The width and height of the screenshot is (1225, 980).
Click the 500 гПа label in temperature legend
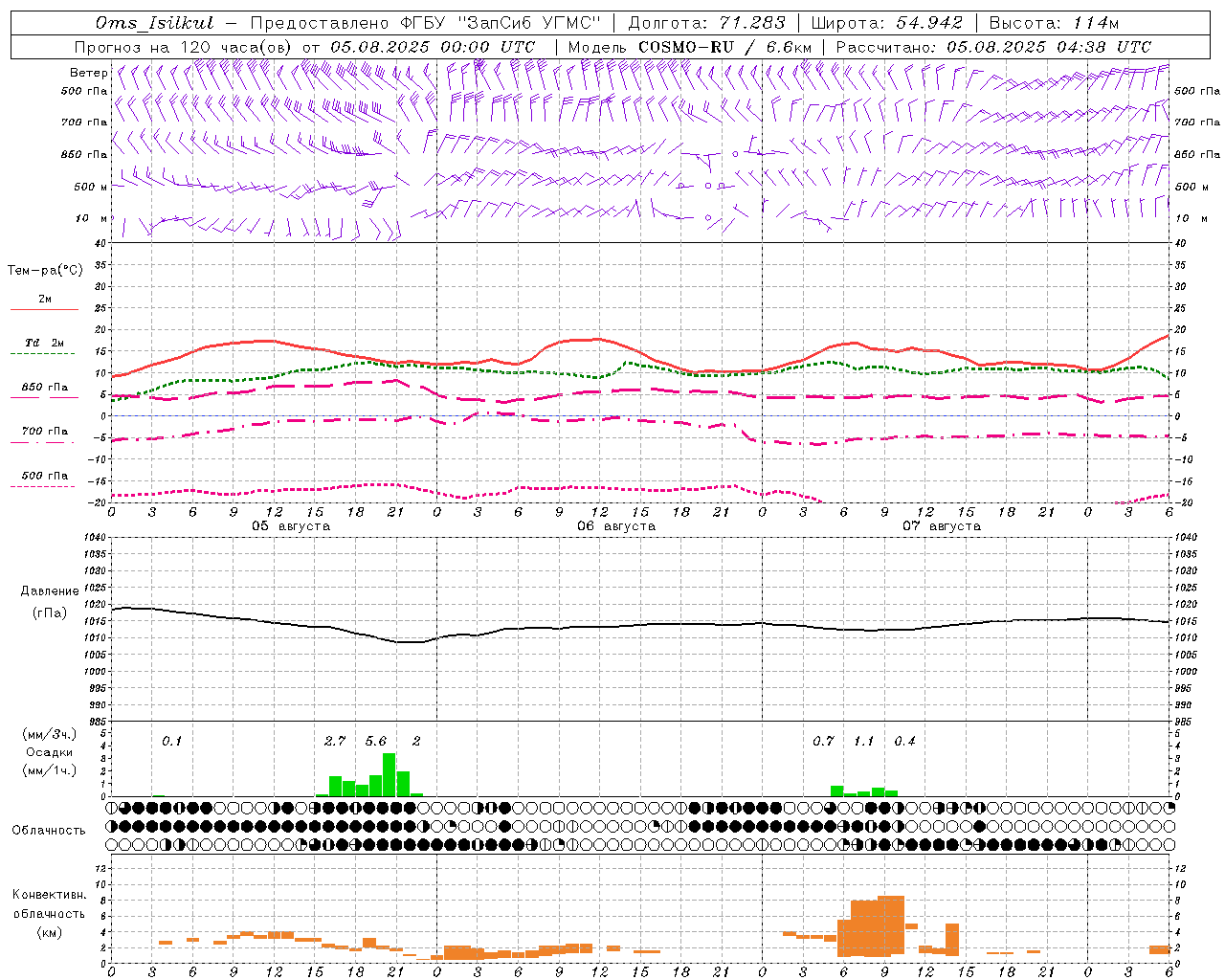point(44,476)
